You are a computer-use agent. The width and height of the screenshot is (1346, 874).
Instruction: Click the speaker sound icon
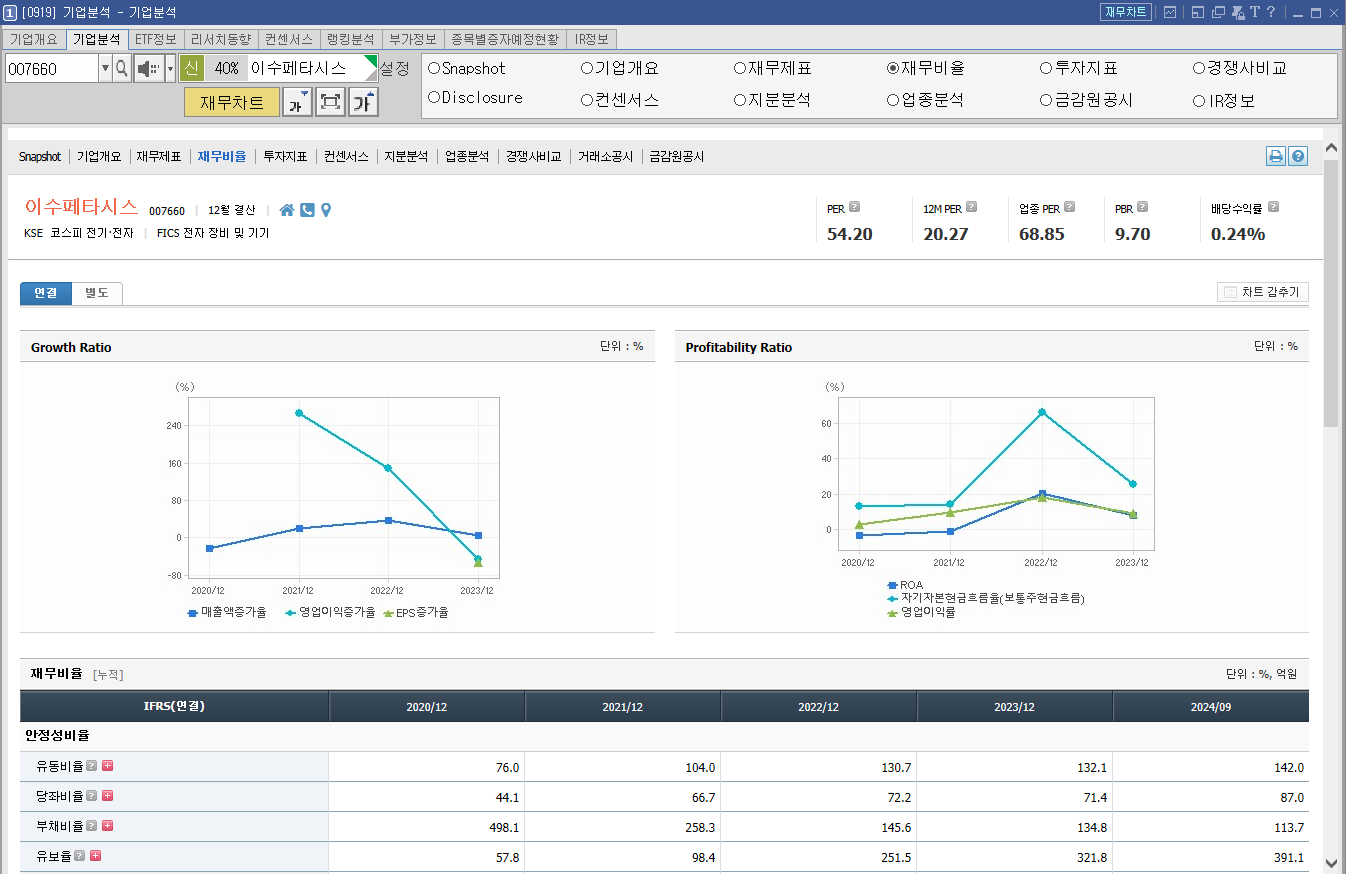coord(149,69)
